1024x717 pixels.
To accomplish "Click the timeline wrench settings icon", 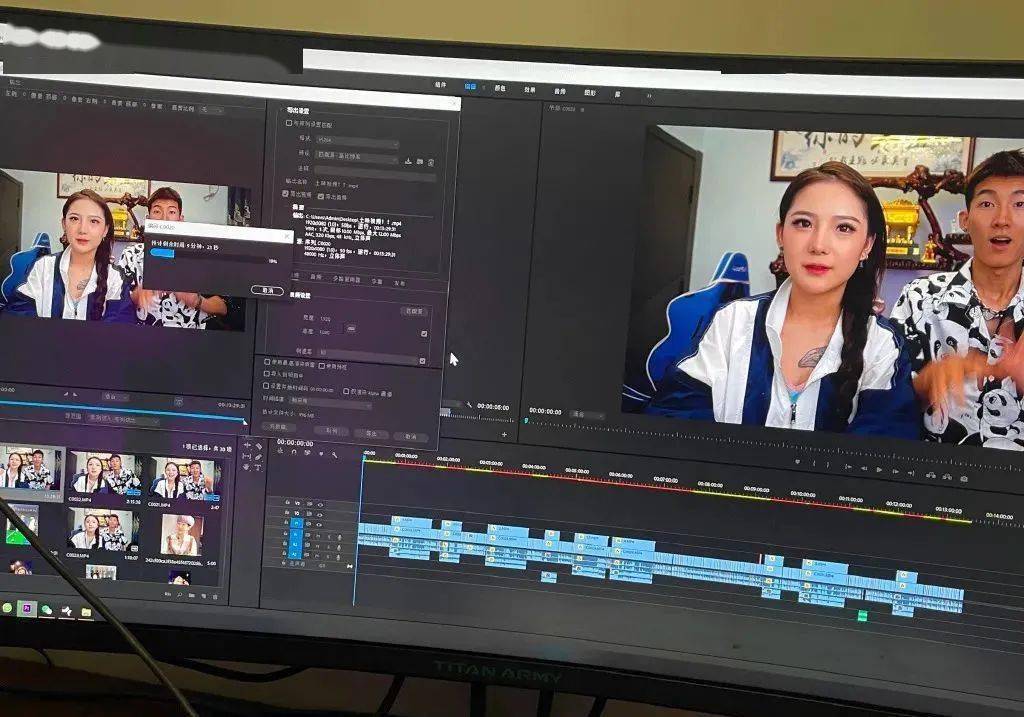I will pyautogui.click(x=335, y=454).
